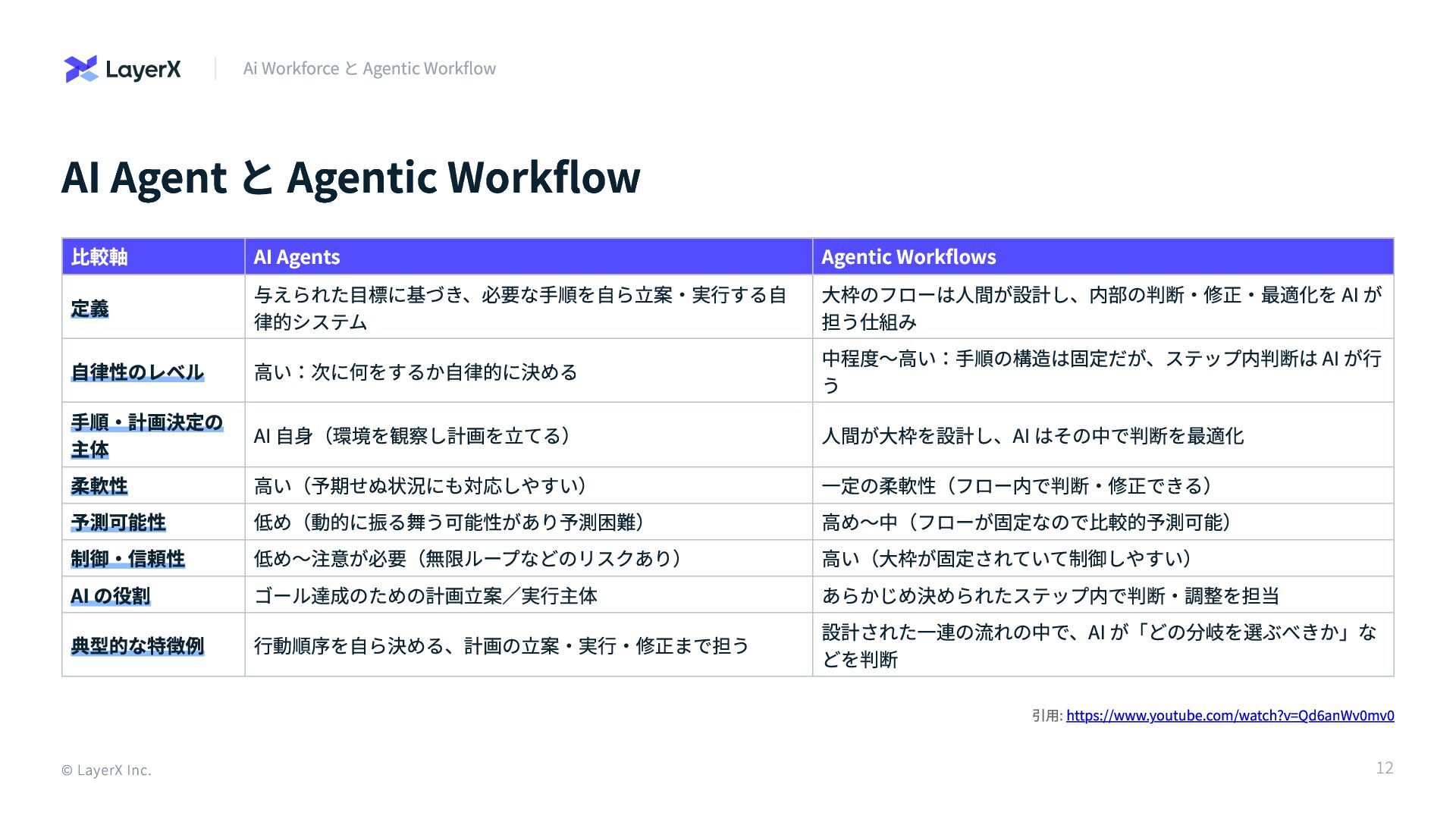Click the 予測可能性 row label
The width and height of the screenshot is (1456, 819).
pos(118,522)
